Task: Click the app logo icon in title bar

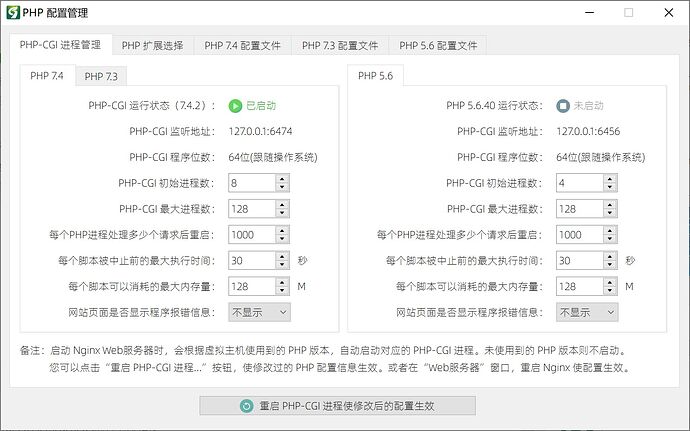Action: [x=13, y=12]
